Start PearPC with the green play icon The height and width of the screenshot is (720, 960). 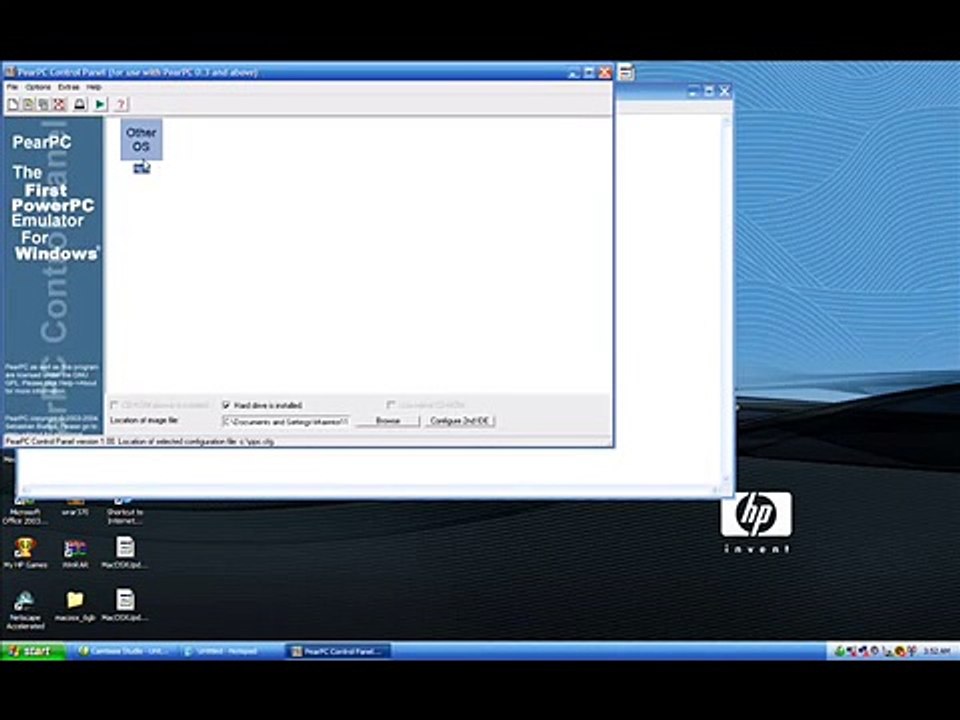tap(100, 105)
